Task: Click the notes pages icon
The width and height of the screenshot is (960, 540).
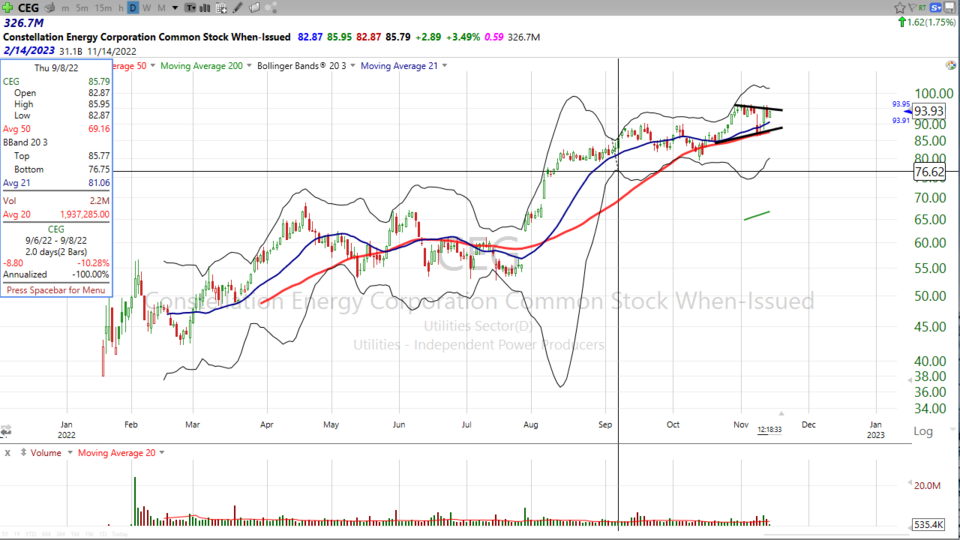Action: click(254, 8)
